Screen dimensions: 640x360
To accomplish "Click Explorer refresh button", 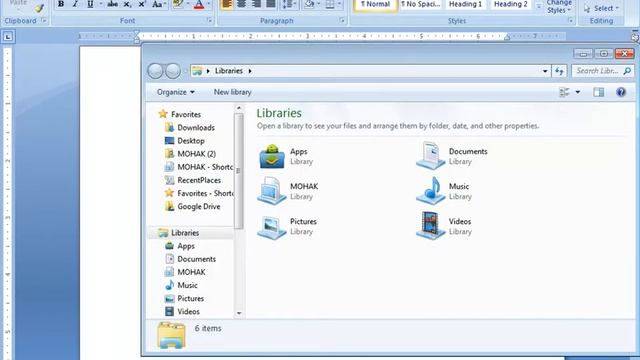I will click(x=559, y=71).
